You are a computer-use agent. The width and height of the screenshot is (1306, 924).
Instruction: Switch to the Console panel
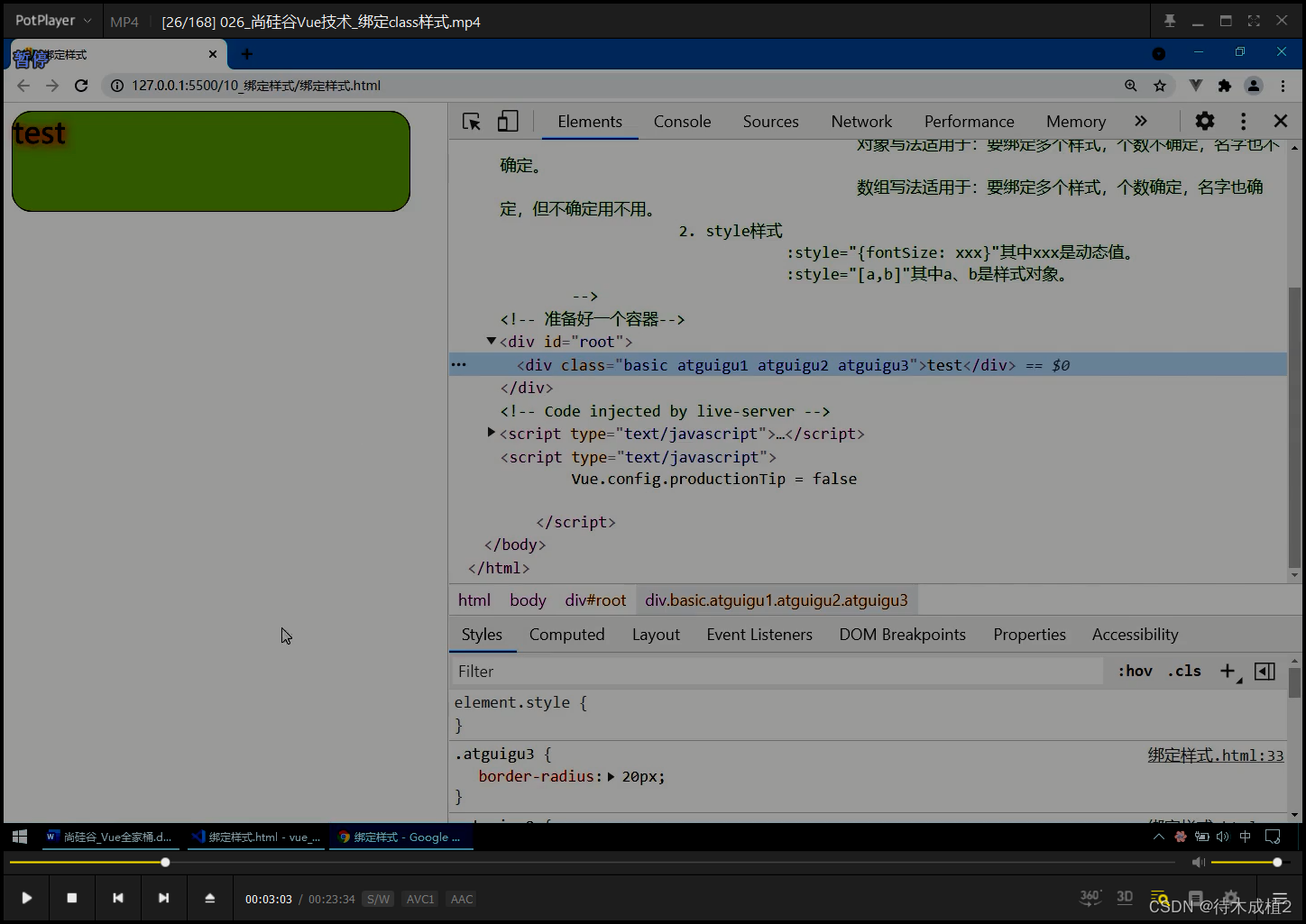tap(683, 122)
